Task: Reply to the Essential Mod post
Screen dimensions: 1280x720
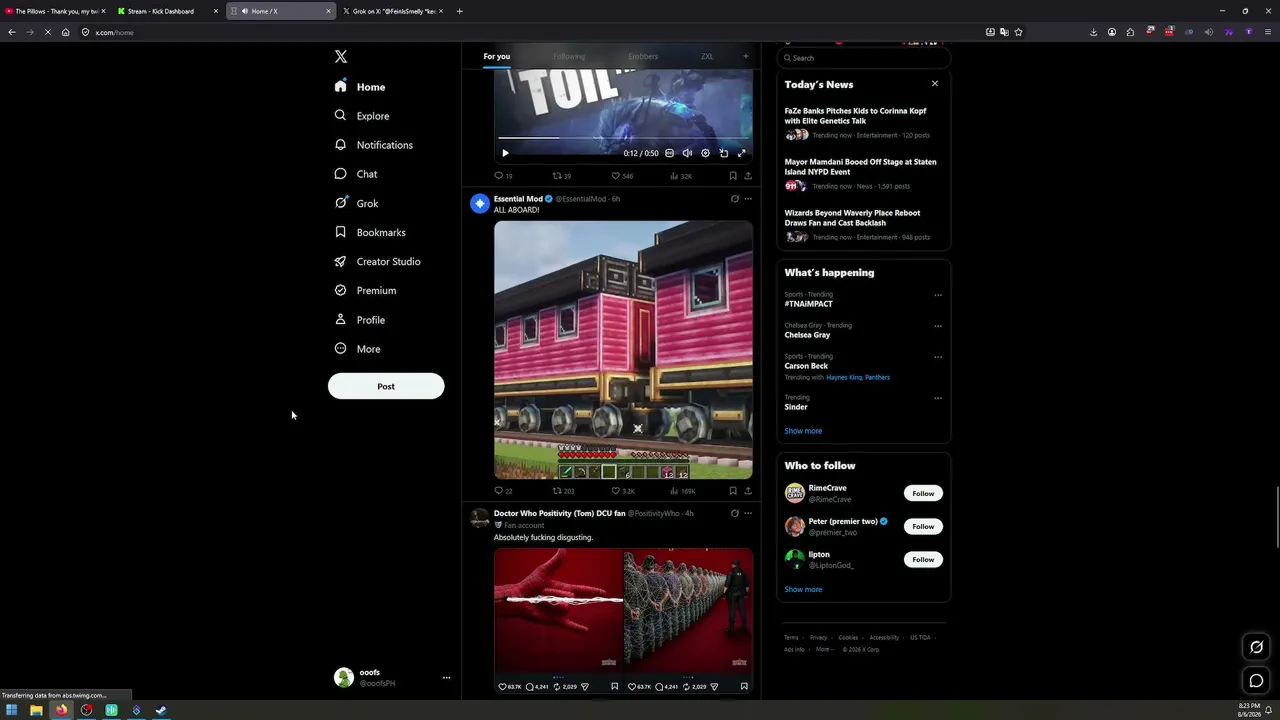Action: pyautogui.click(x=503, y=491)
